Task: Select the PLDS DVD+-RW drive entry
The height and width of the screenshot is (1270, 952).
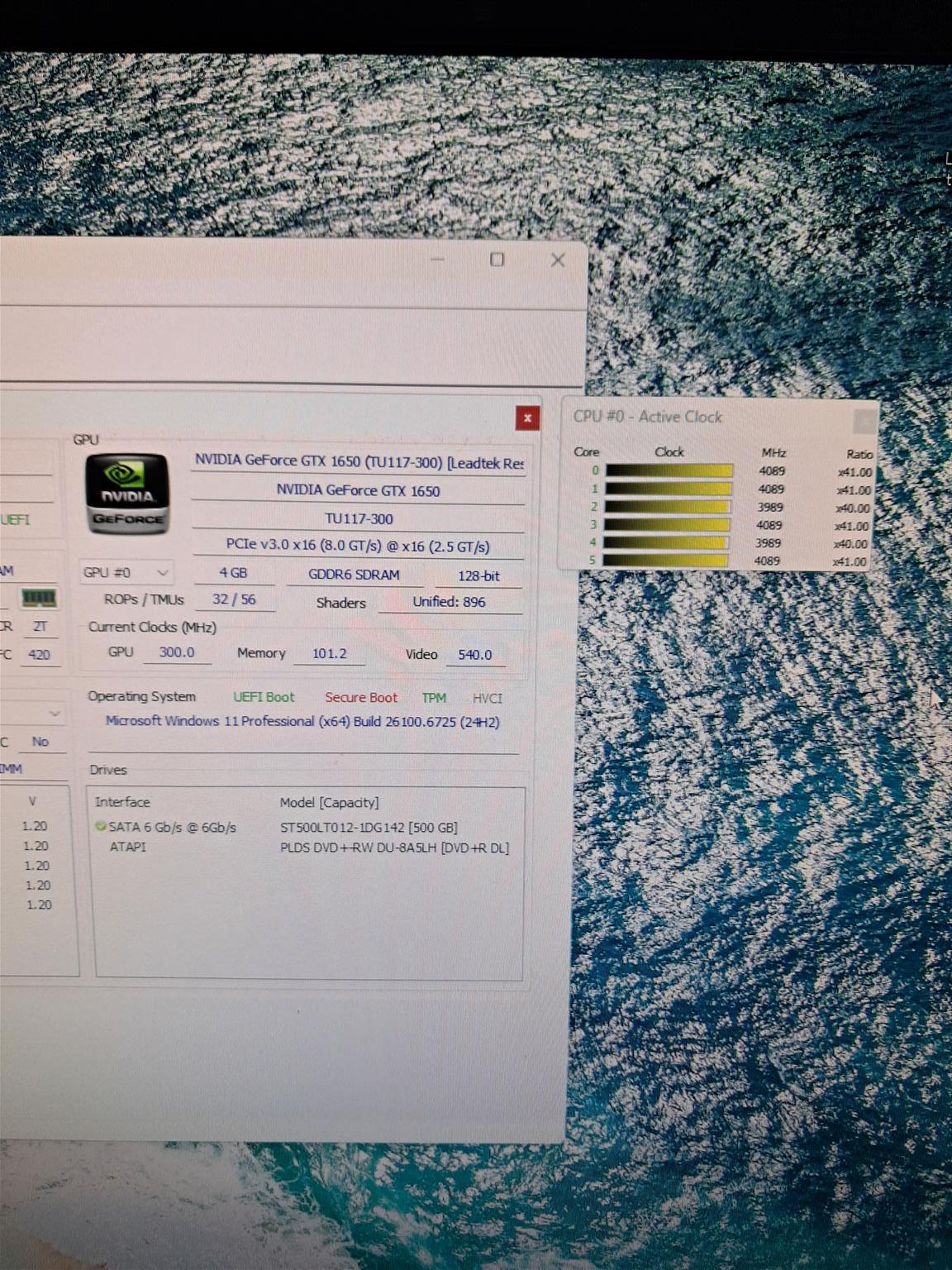Action: pyautogui.click(x=393, y=847)
